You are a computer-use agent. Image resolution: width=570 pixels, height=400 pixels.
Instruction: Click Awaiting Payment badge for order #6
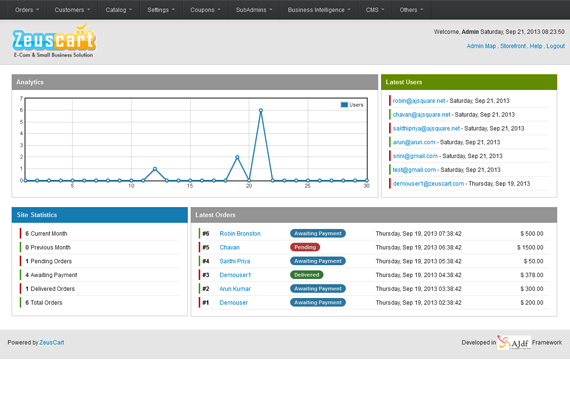318,233
